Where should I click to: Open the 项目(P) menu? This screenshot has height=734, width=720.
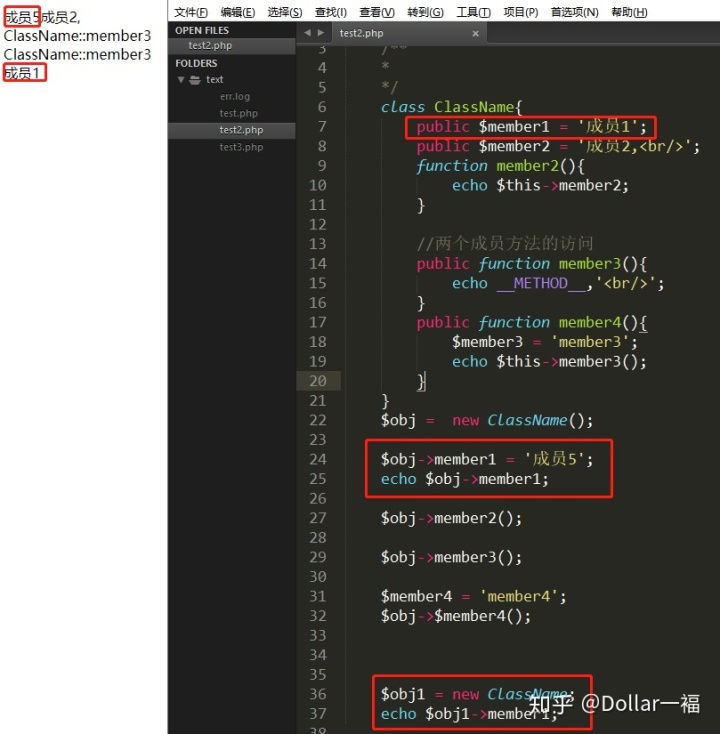(x=521, y=12)
